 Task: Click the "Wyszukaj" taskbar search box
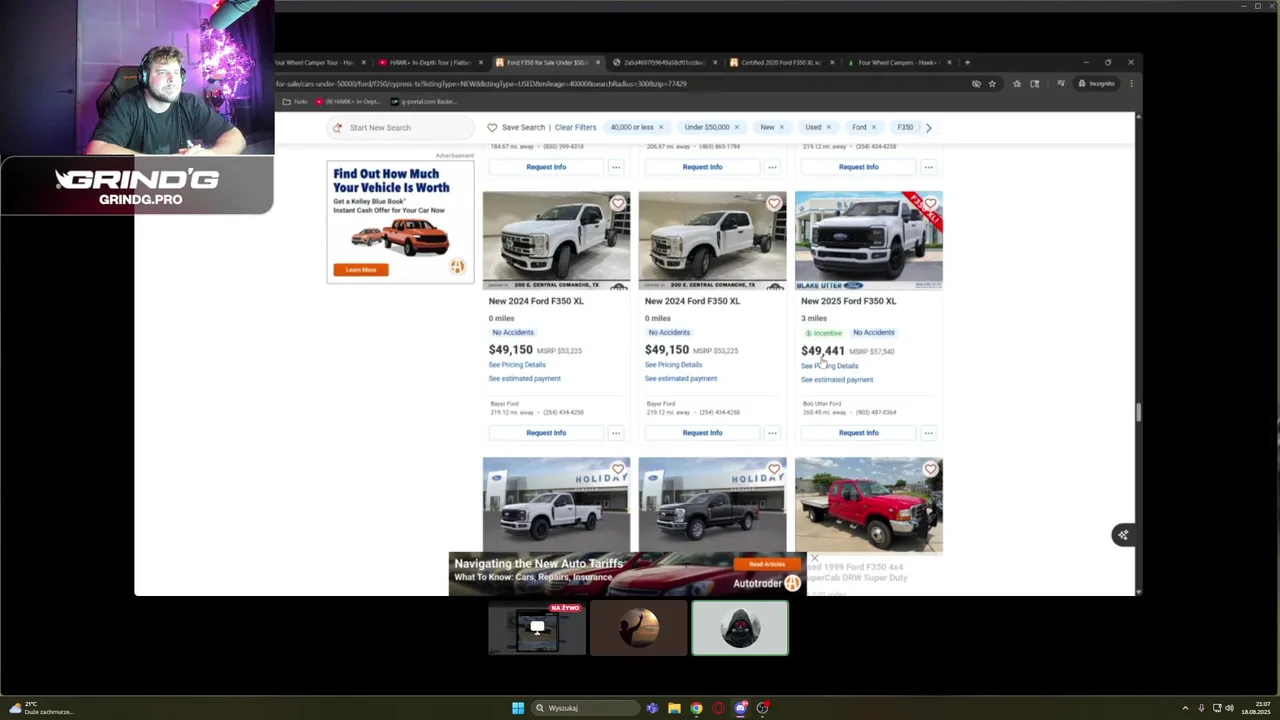coord(587,708)
